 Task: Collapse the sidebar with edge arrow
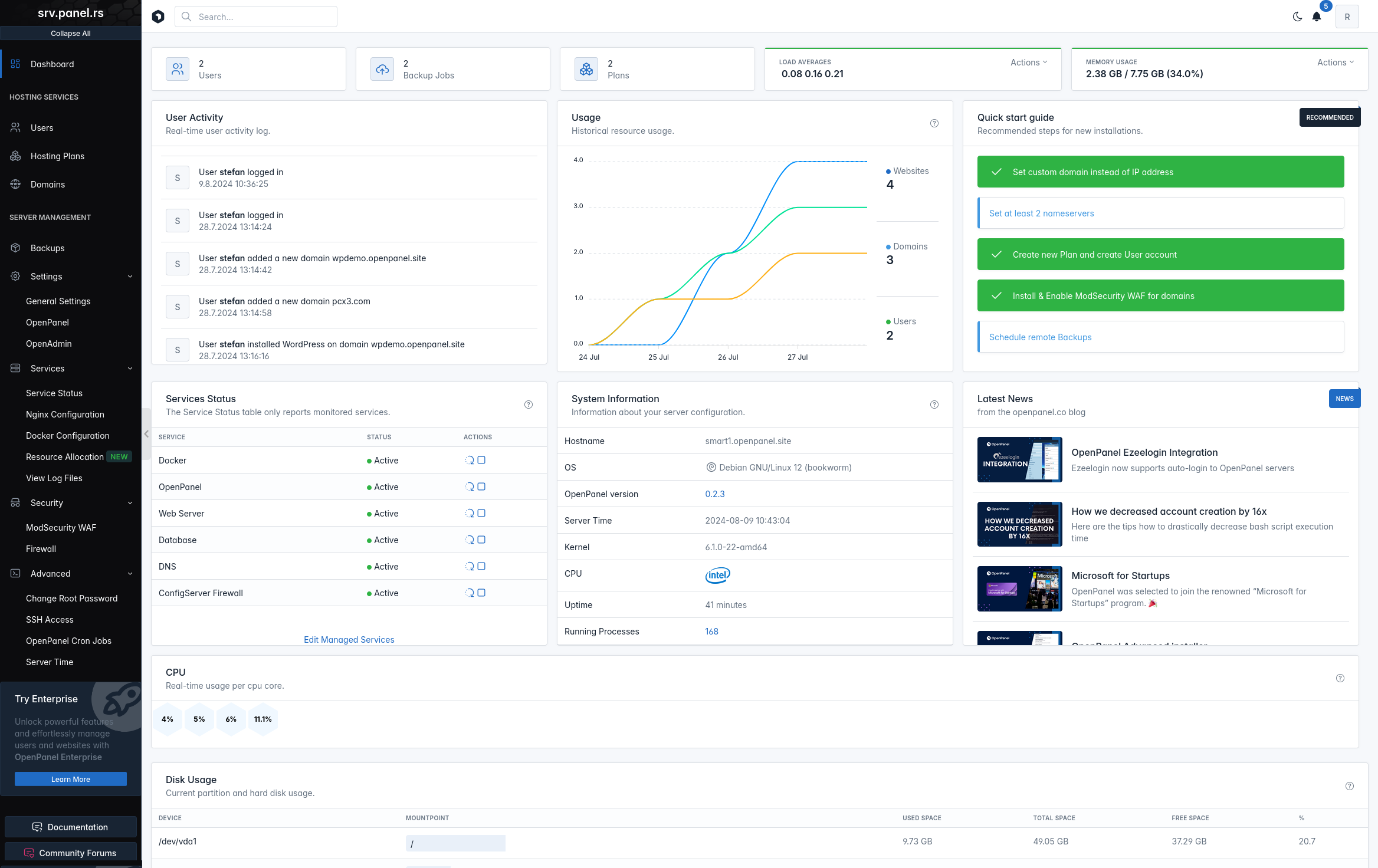146,434
